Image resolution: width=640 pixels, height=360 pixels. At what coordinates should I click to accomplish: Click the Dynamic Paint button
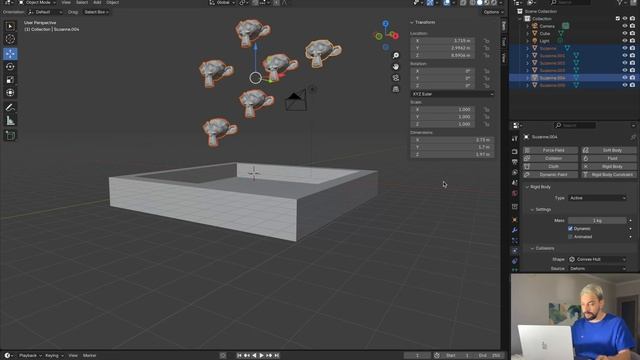[x=550, y=175]
